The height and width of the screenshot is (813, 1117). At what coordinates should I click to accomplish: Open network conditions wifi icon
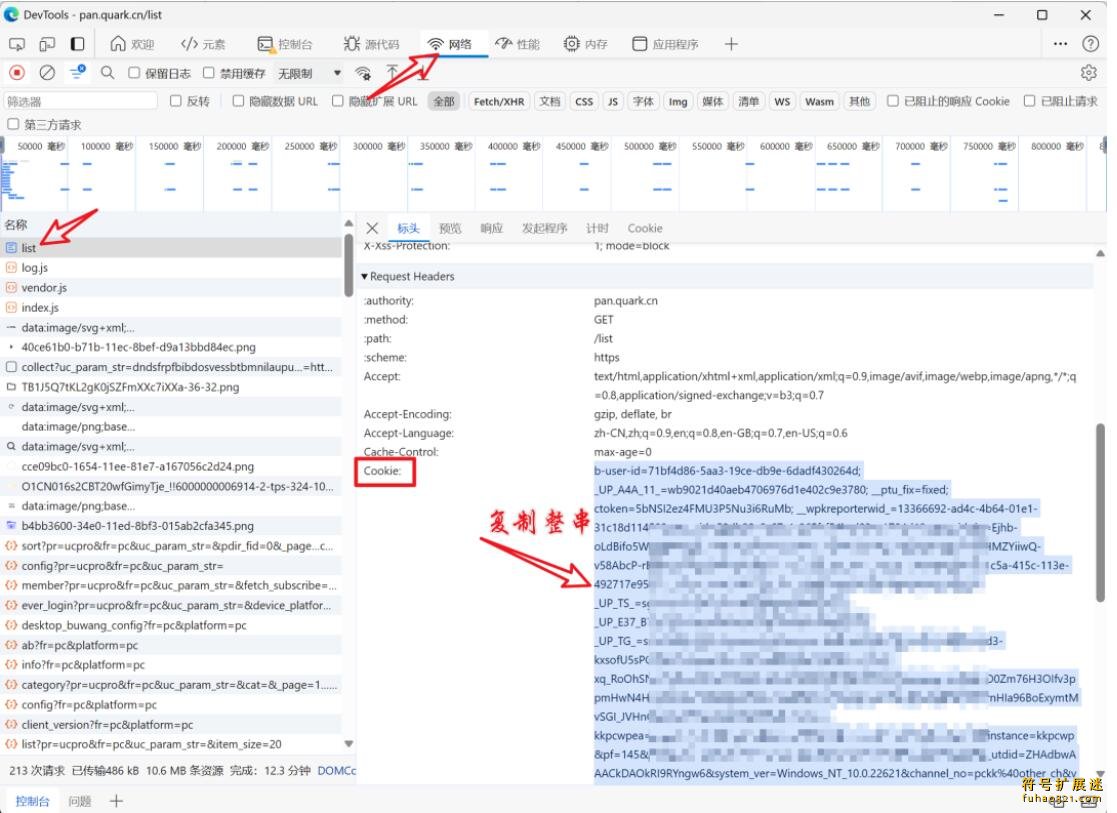(x=363, y=73)
